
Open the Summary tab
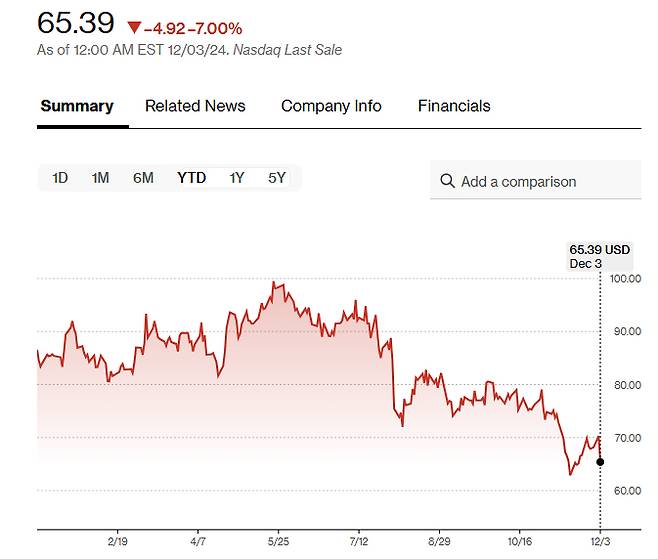(x=77, y=106)
